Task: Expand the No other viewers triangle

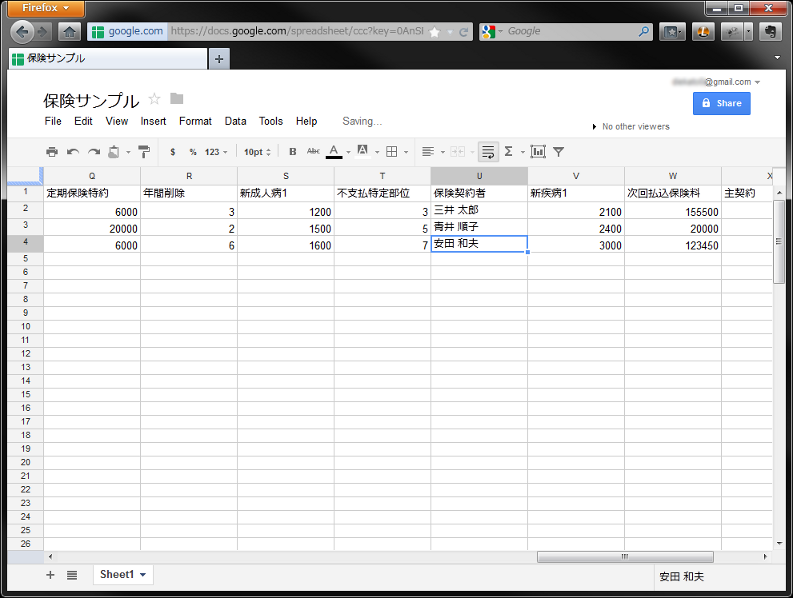Action: tap(594, 126)
